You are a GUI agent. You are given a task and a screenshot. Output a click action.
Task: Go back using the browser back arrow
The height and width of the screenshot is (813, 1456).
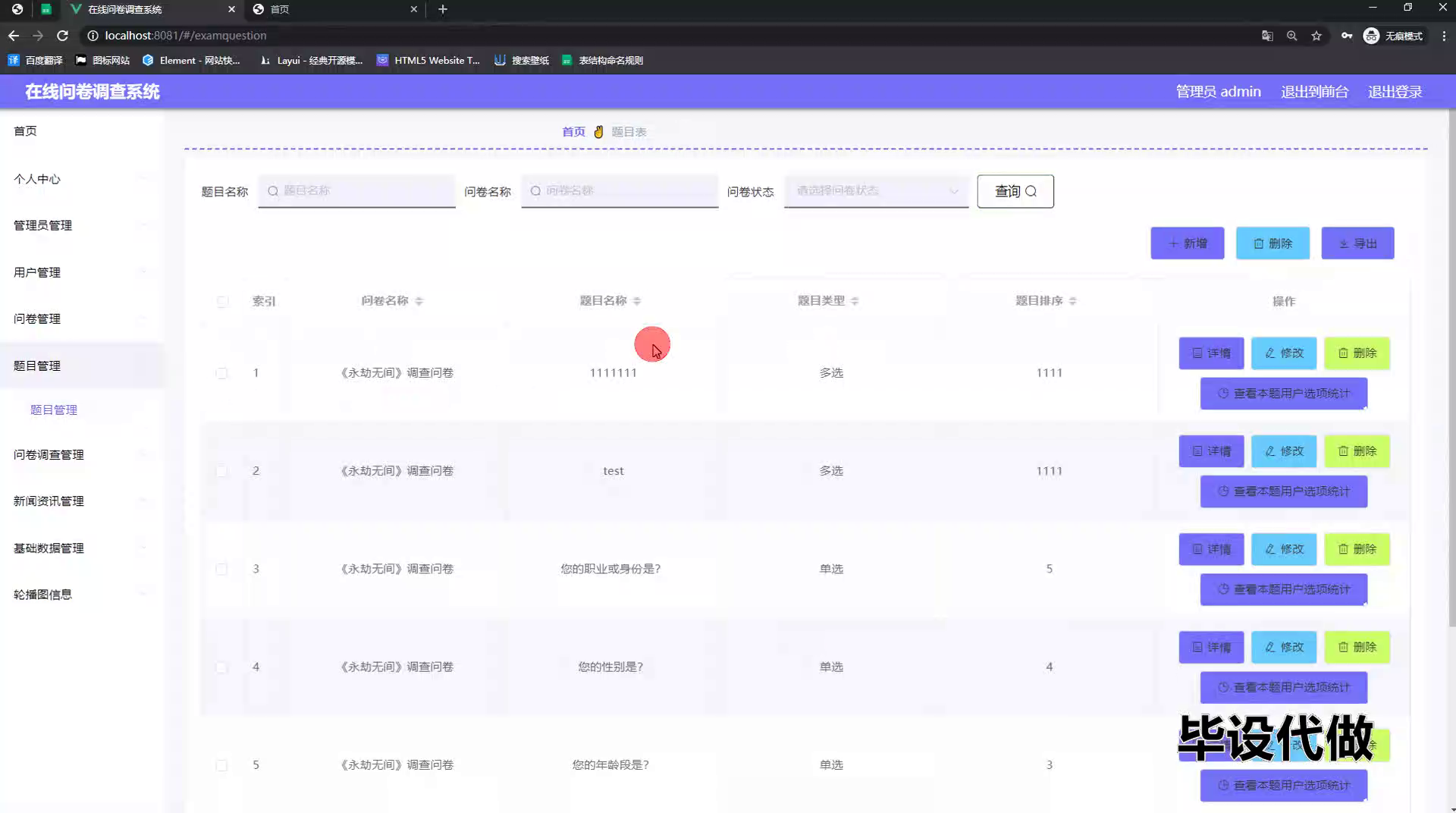[14, 36]
